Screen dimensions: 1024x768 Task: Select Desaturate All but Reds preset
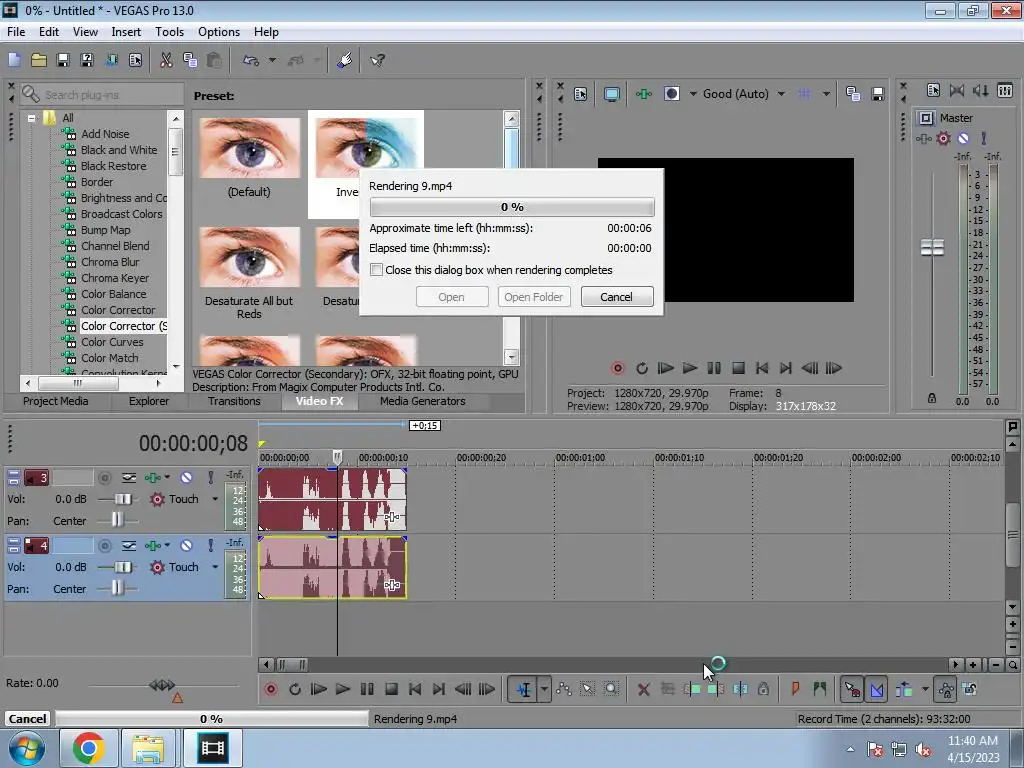pyautogui.click(x=249, y=273)
